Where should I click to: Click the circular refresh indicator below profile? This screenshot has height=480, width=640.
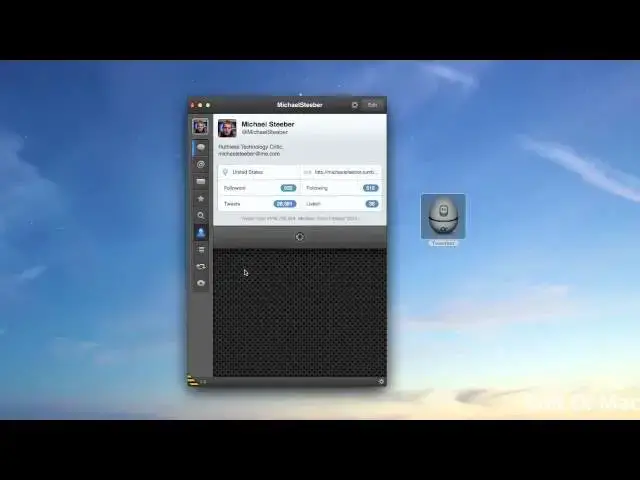(300, 237)
